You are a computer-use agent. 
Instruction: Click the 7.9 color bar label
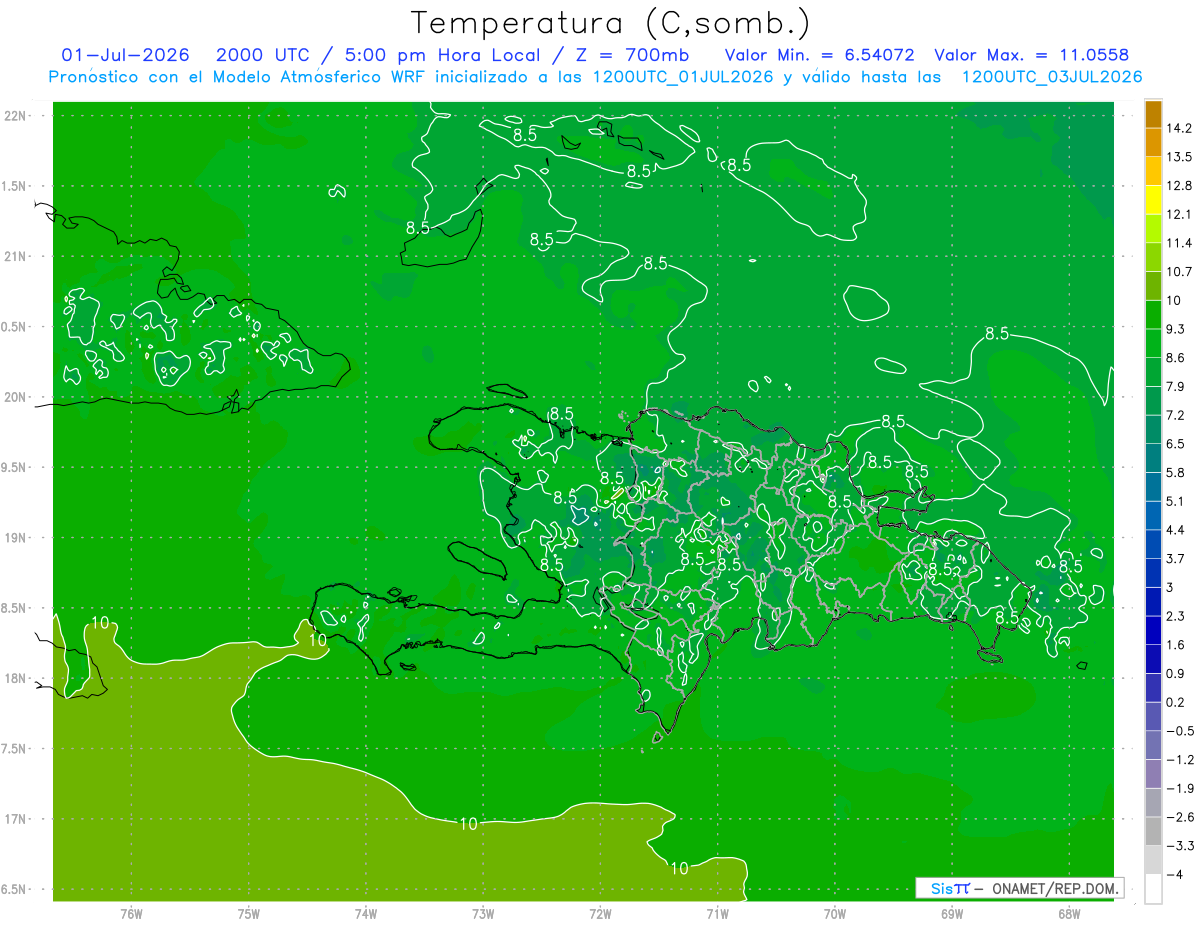click(x=1176, y=386)
